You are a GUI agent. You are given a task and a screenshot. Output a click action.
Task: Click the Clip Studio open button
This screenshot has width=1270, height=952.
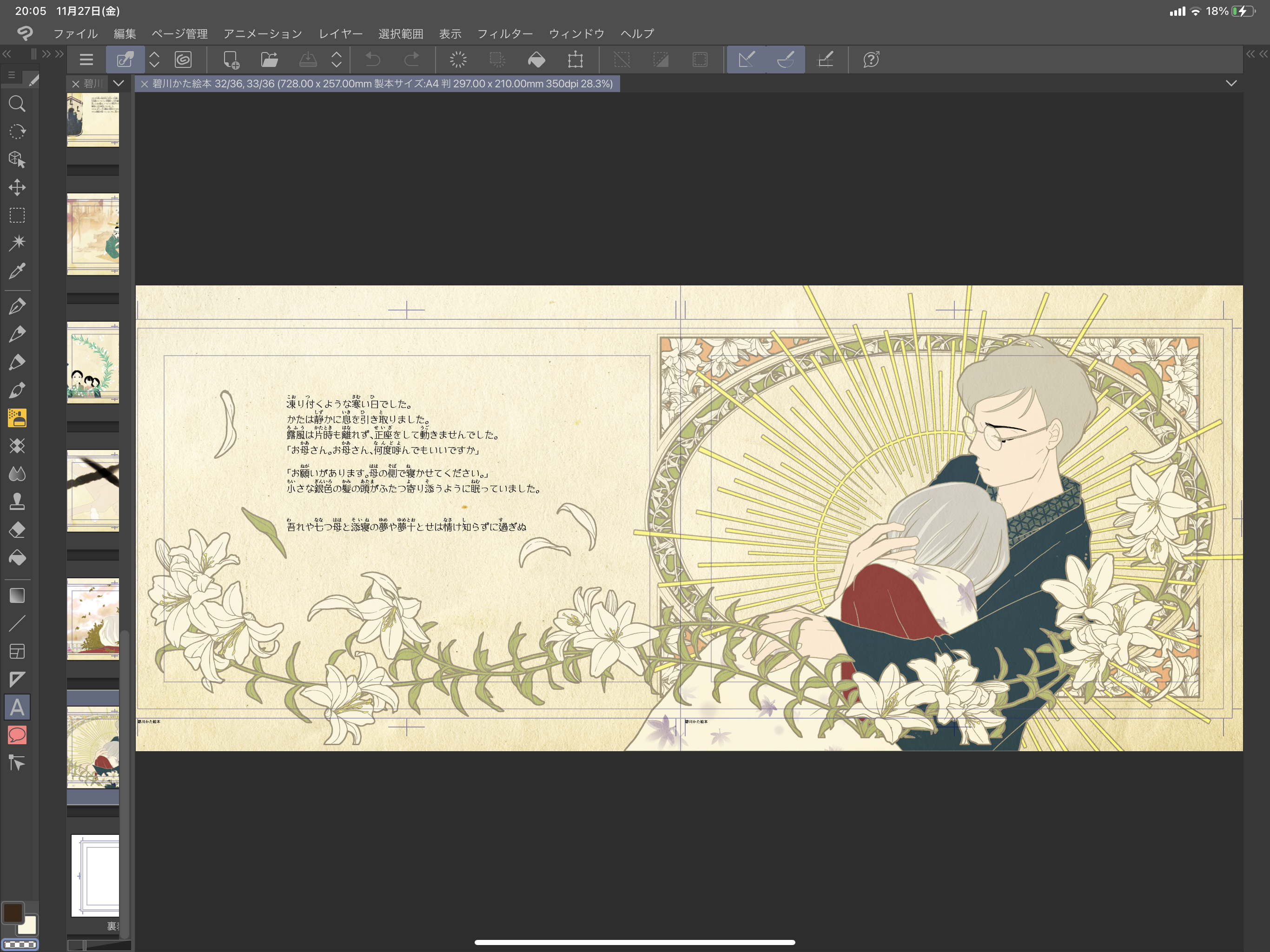[x=183, y=59]
